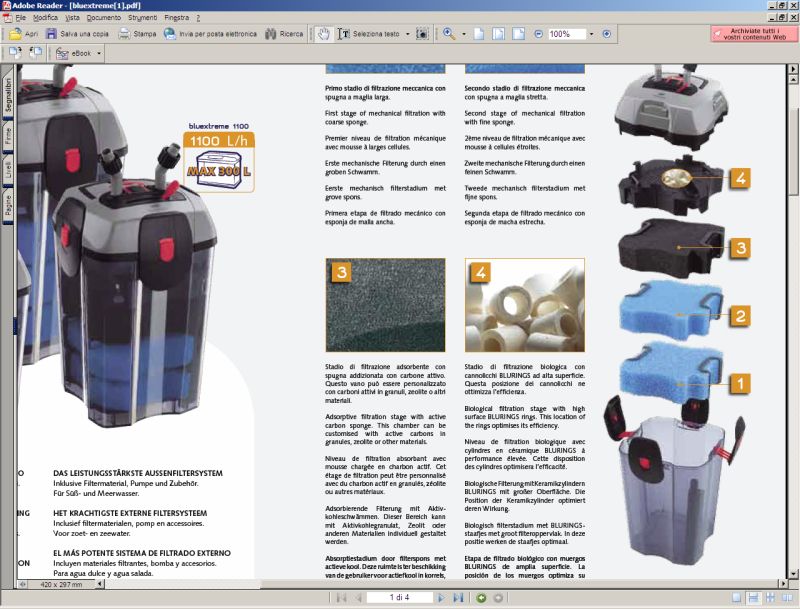Click the '1100 L/h' orange label
Image resolution: width=800 pixels, height=609 pixels.
click(x=219, y=140)
